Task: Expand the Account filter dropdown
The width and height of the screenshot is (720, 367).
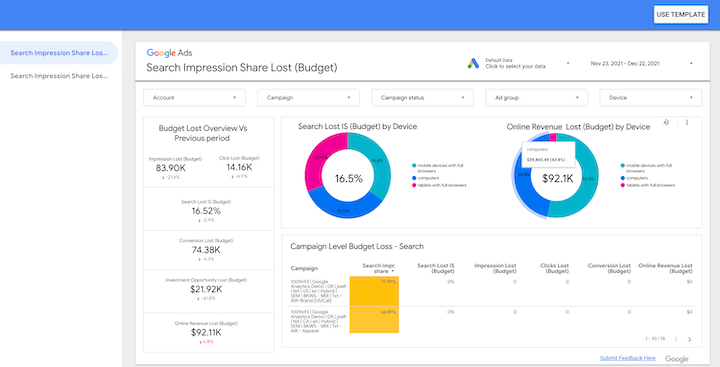Action: point(194,98)
